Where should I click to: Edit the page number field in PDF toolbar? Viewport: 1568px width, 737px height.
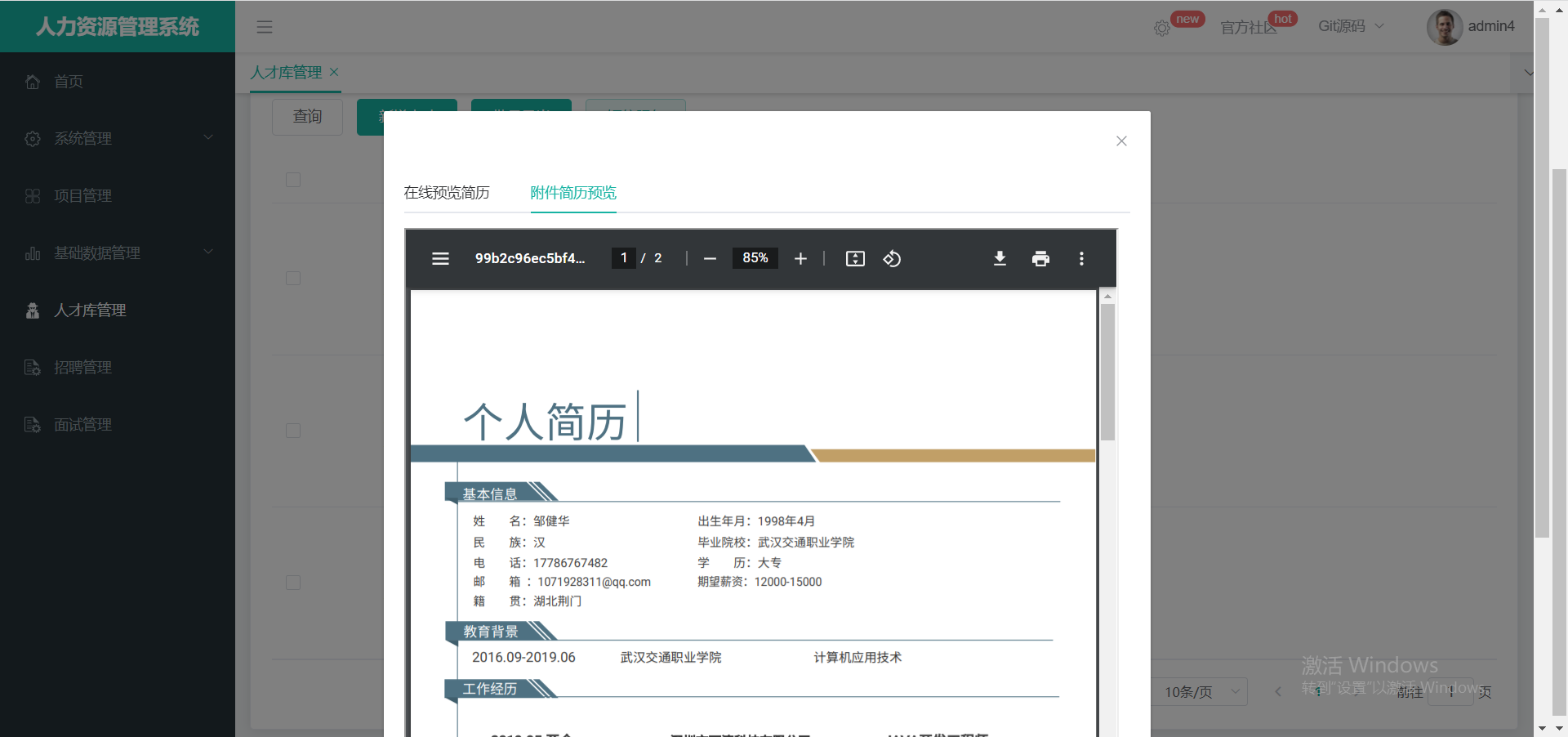(623, 258)
